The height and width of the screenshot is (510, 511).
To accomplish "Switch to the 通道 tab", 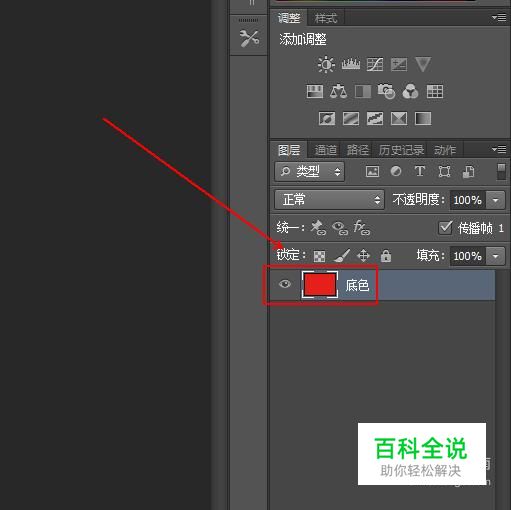I will point(325,150).
